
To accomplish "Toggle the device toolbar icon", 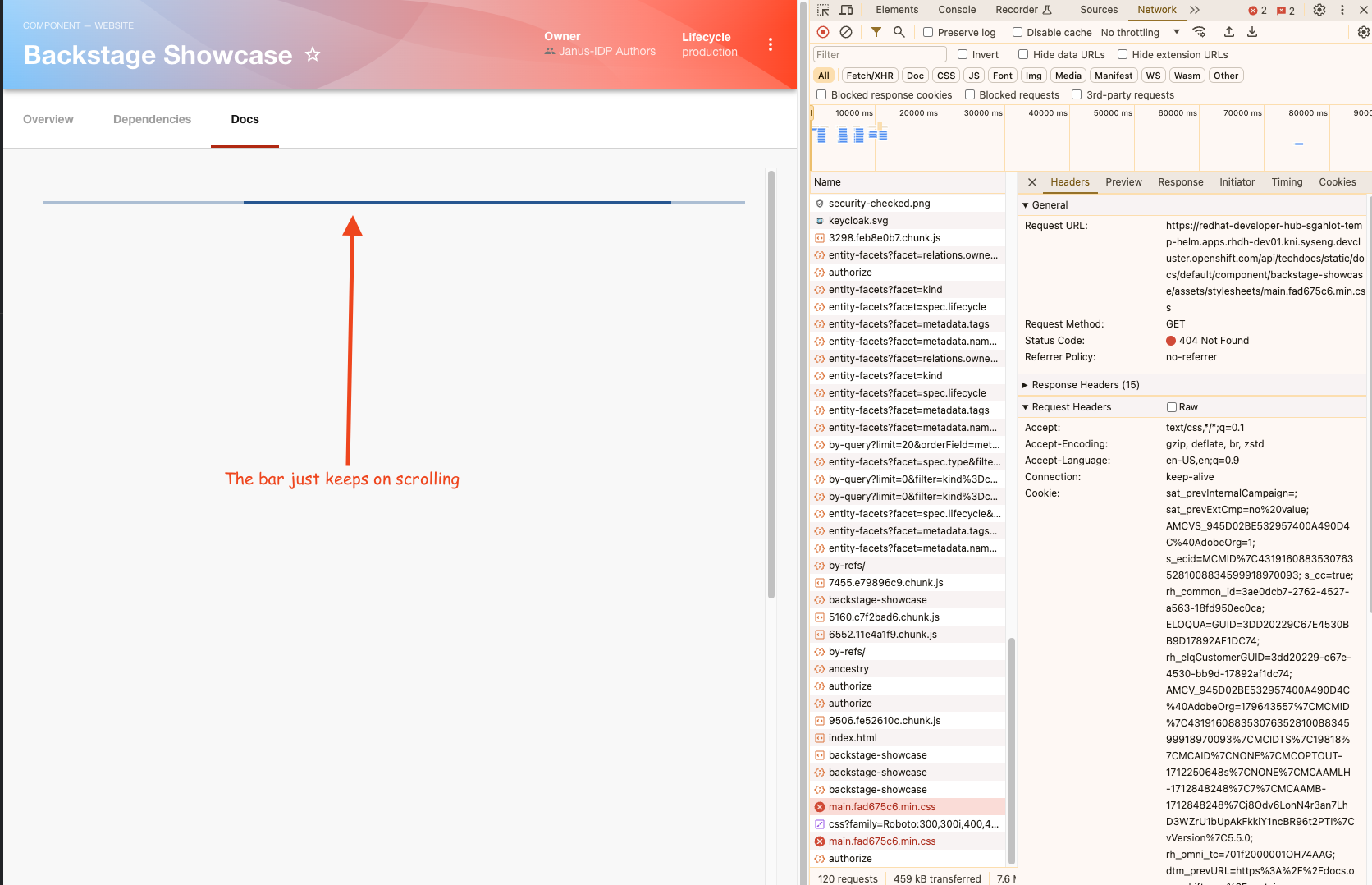I will click(846, 10).
